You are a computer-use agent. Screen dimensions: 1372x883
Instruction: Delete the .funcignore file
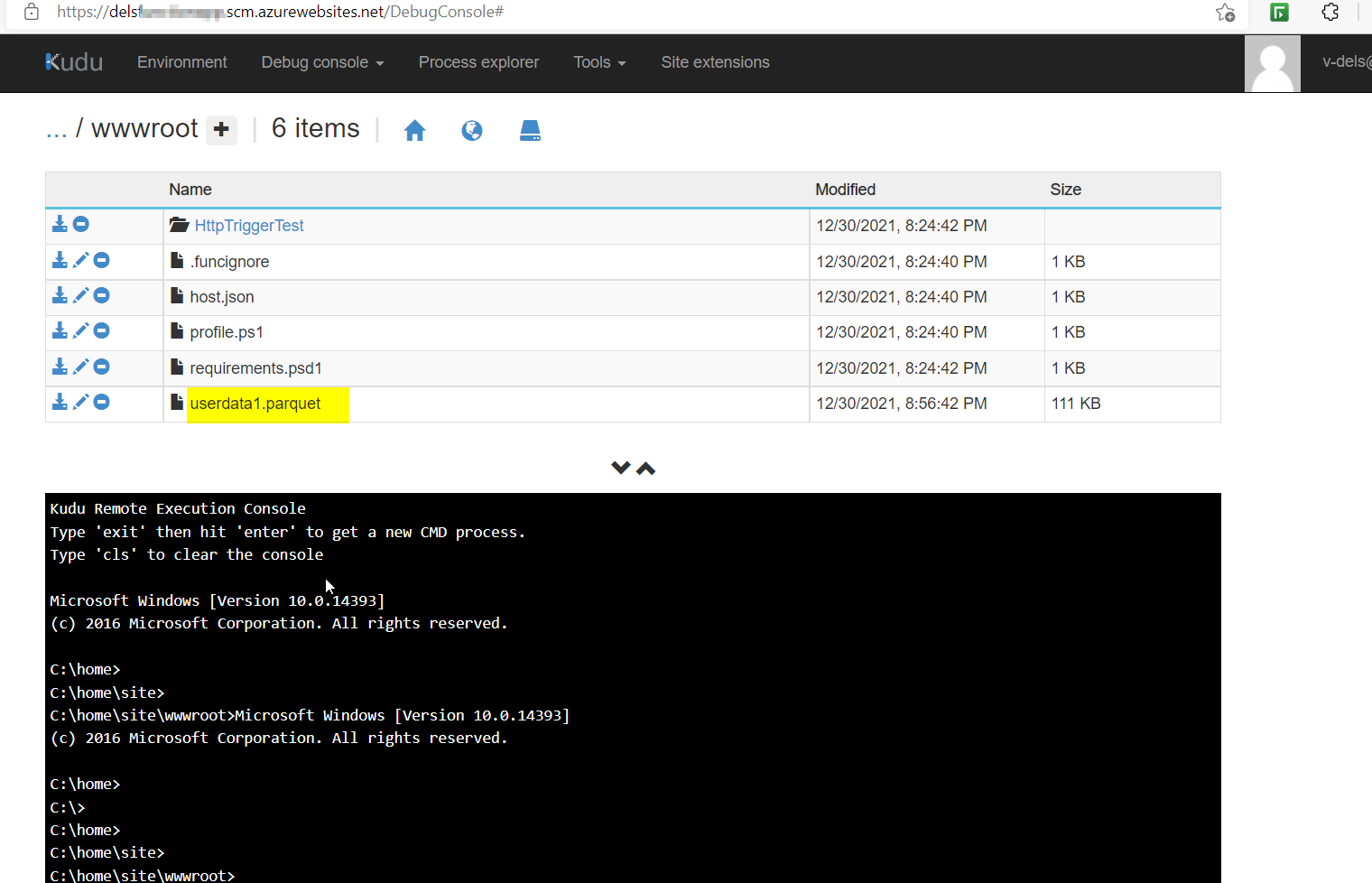coord(102,260)
